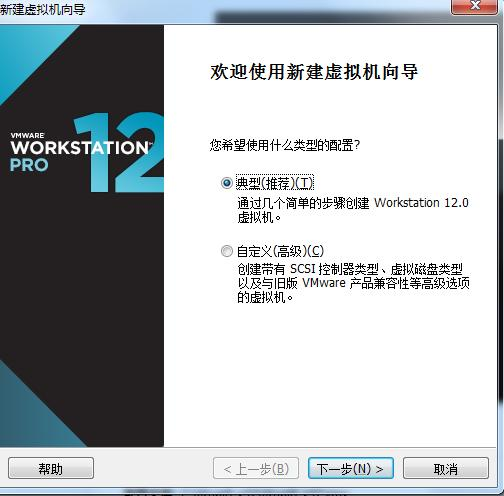Click the Workstation 12.0 typical description text
504x496 pixels.
tap(353, 210)
